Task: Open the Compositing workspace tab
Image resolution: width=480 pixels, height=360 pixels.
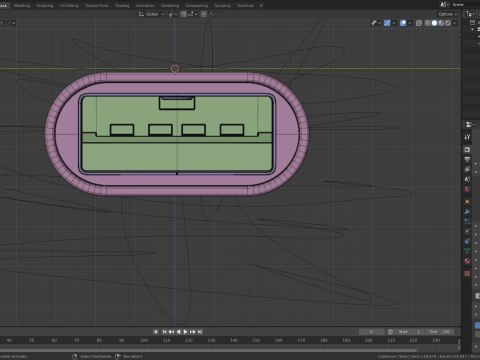Action: tap(197, 5)
